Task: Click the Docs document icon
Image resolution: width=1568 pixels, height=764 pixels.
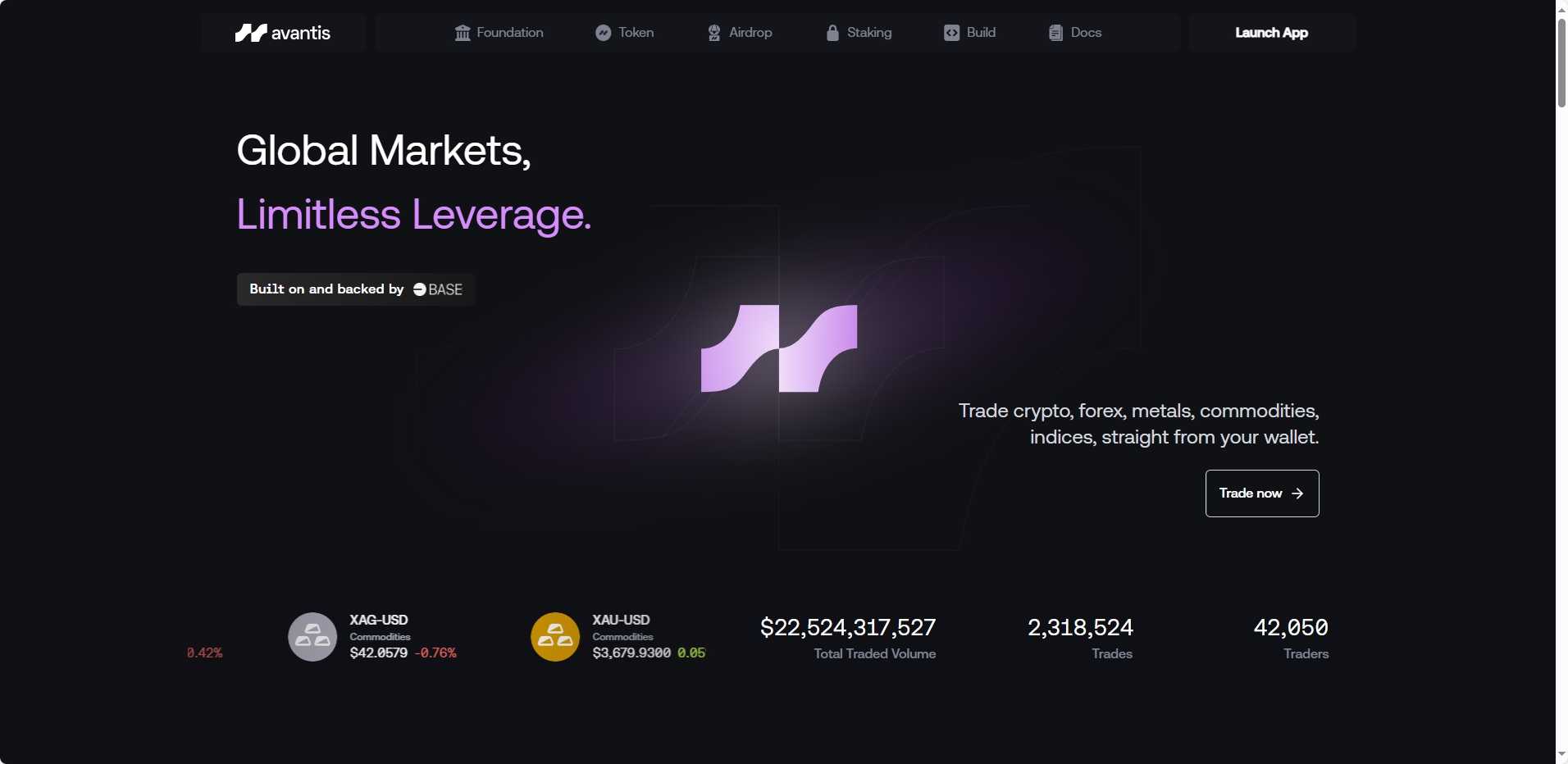Action: point(1055,33)
